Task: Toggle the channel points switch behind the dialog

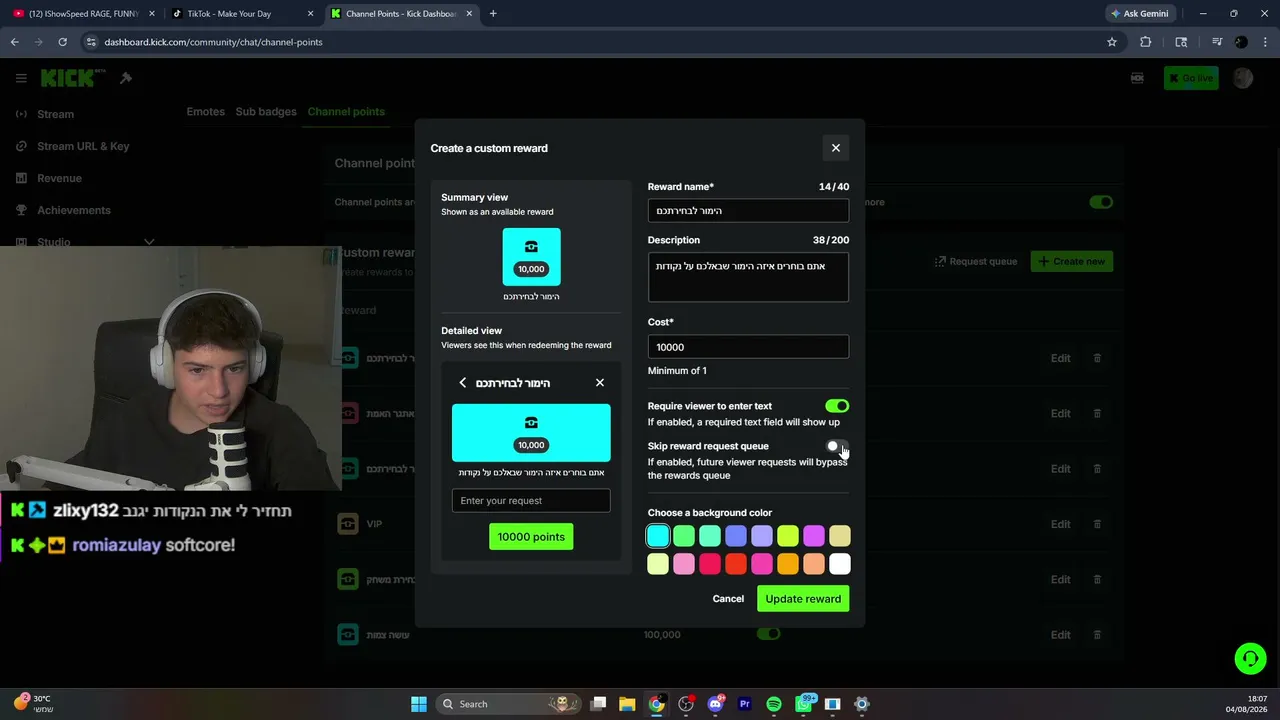Action: pos(1101,202)
